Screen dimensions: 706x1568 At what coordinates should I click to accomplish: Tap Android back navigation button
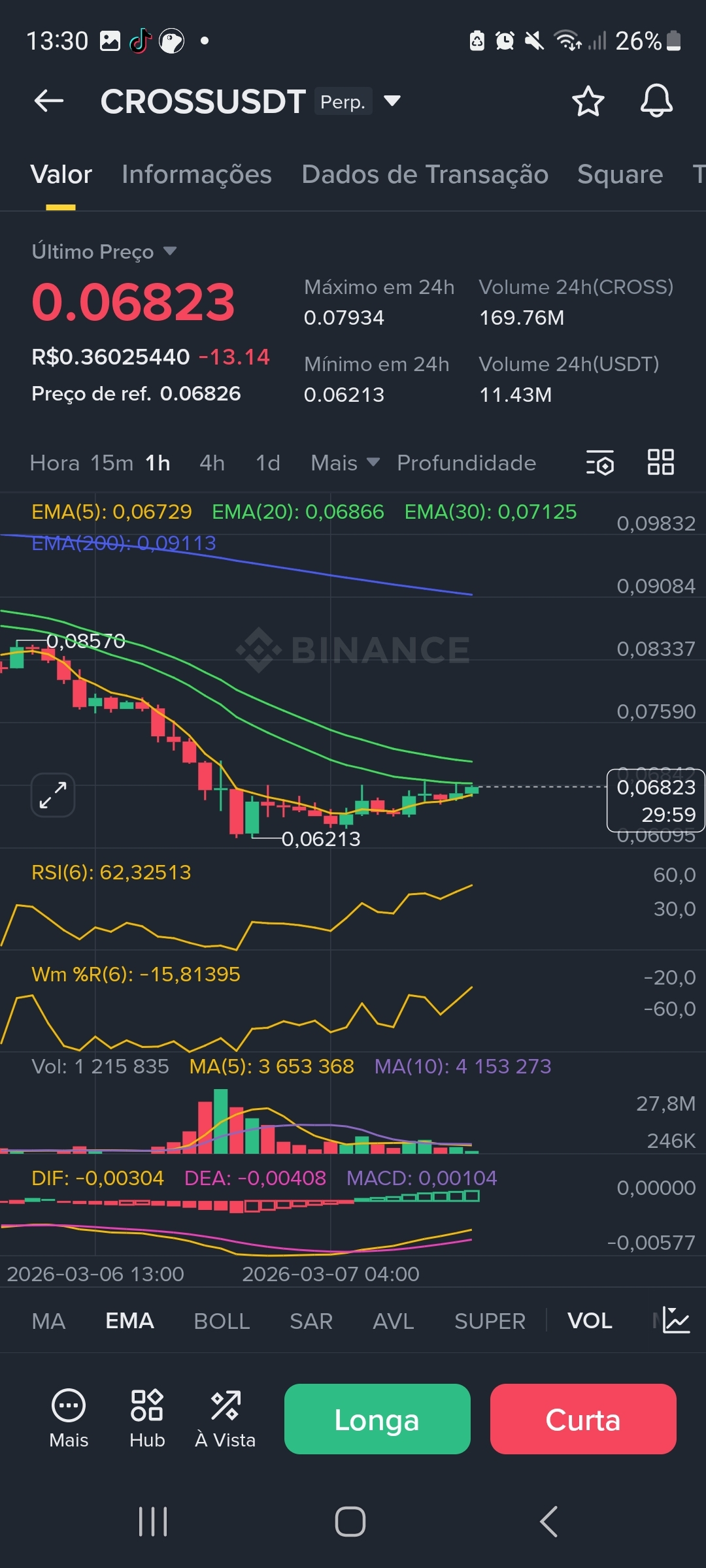(549, 1522)
